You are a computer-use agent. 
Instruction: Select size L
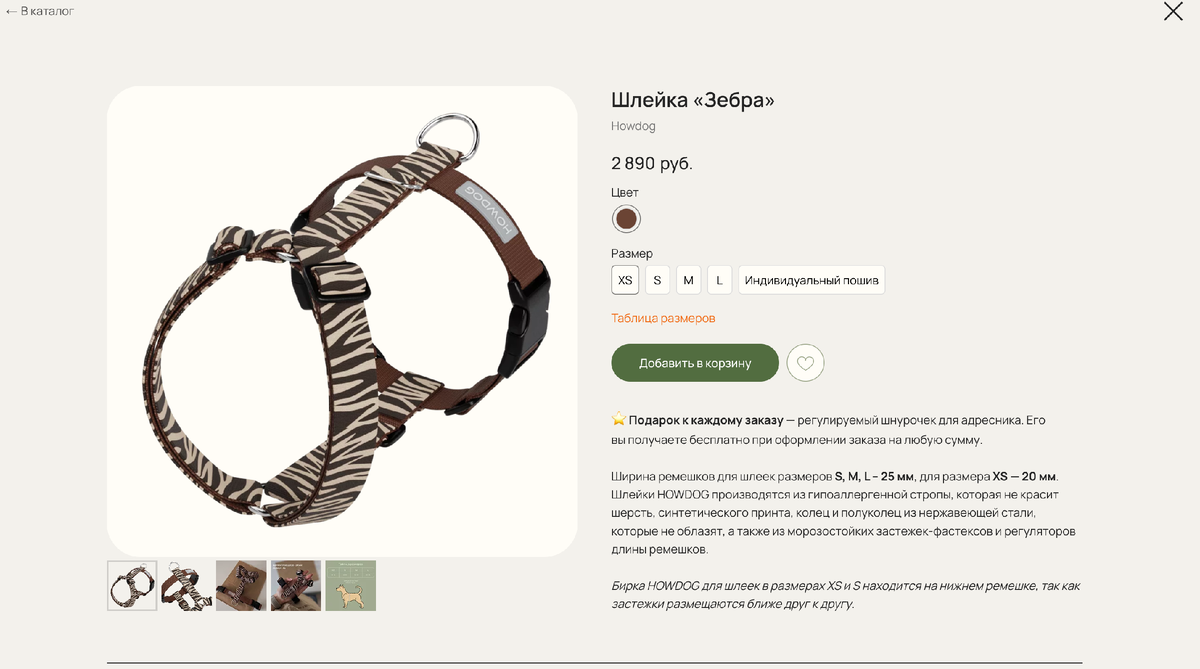pos(719,280)
